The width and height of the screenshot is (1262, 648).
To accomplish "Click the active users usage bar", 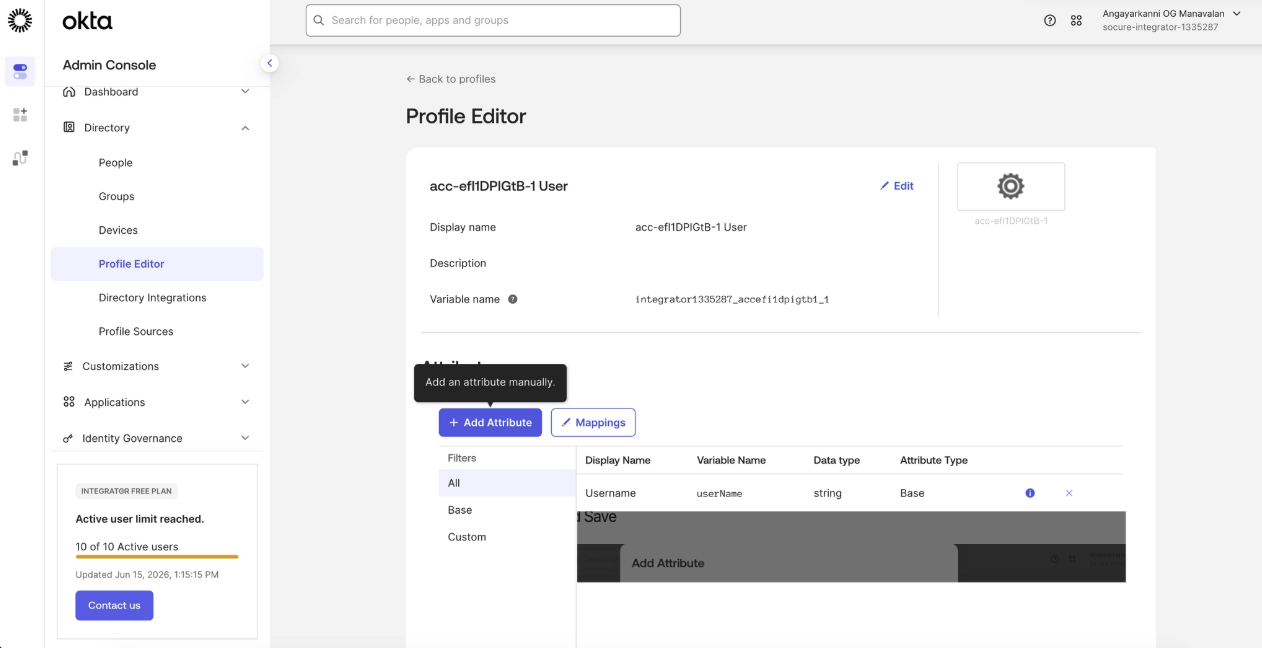I will point(157,556).
